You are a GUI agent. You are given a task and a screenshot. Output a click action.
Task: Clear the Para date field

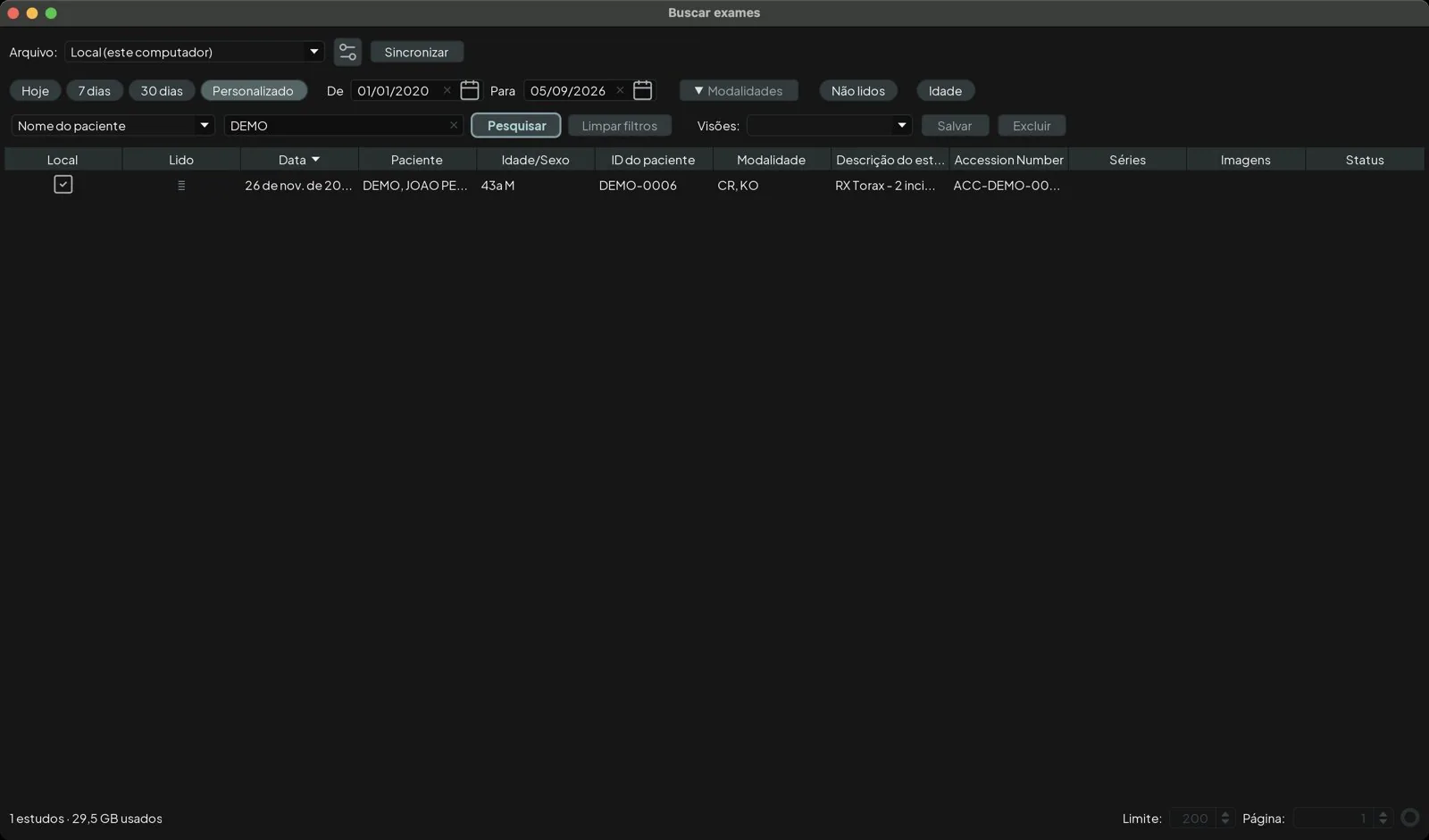tap(620, 90)
